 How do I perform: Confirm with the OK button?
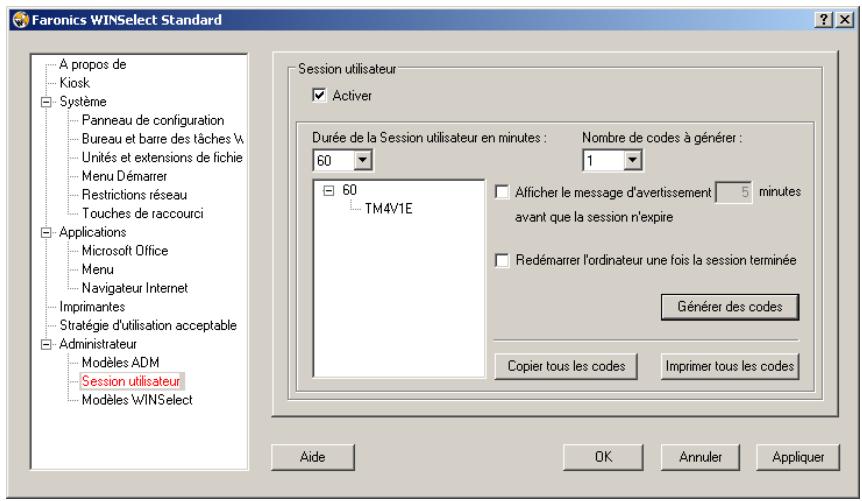coord(603,457)
